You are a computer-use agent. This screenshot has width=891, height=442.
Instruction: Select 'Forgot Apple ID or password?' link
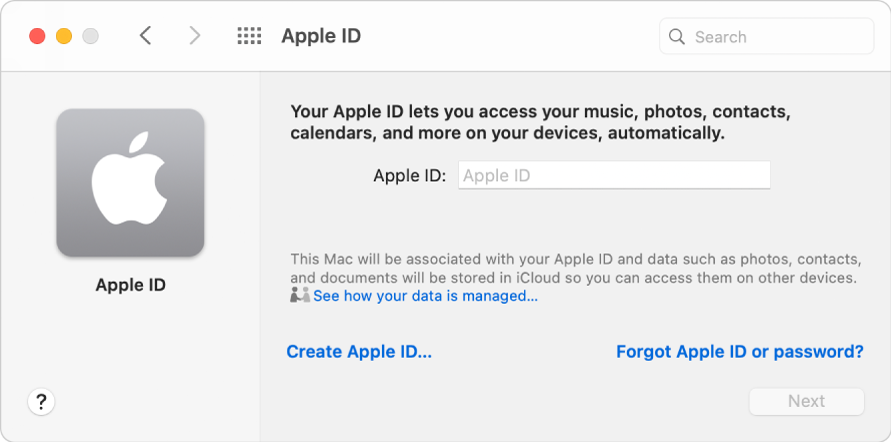click(x=739, y=352)
